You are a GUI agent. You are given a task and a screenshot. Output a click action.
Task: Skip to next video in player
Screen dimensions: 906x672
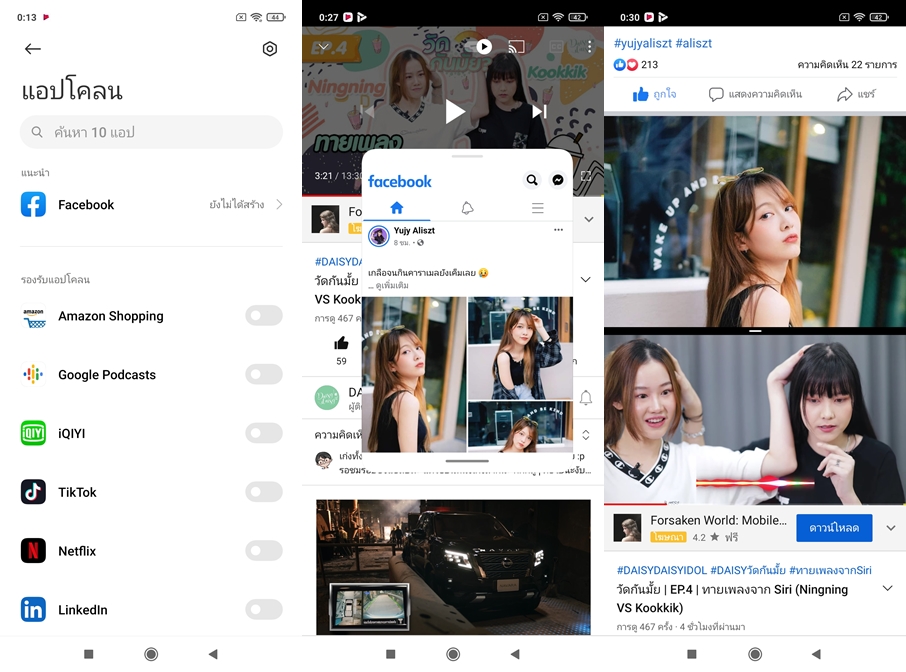[539, 112]
